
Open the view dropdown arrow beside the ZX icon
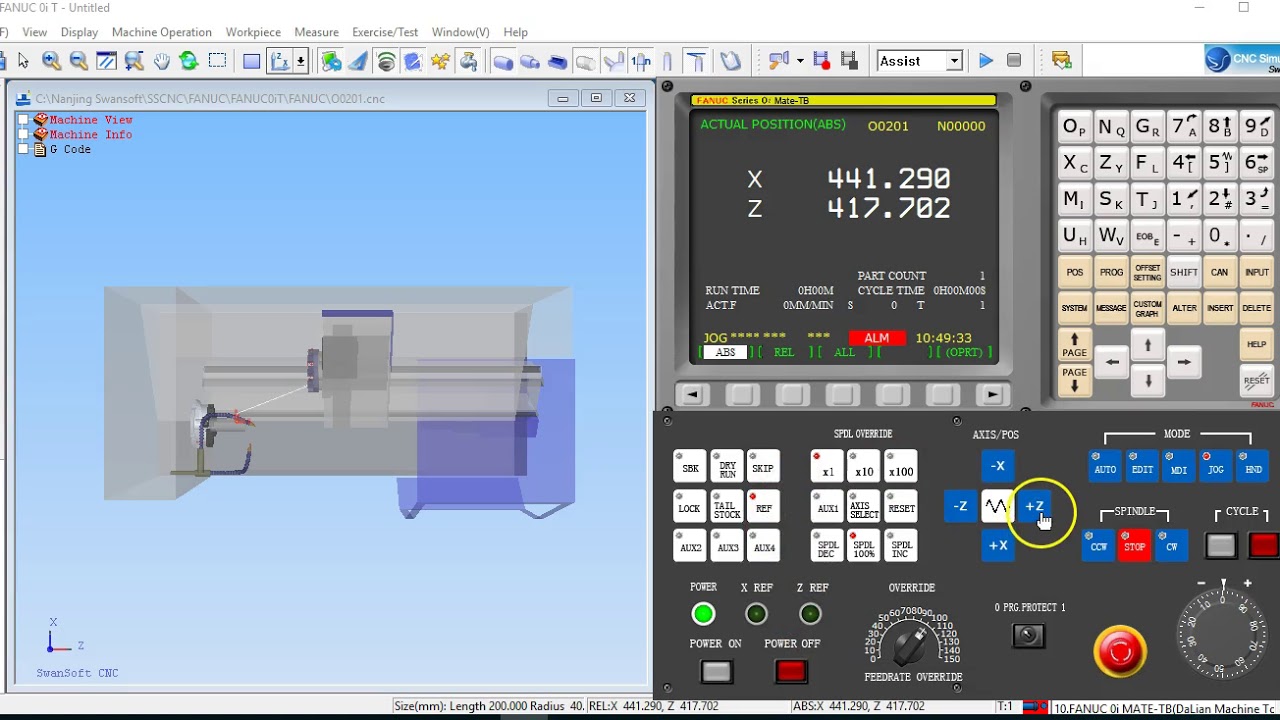point(300,61)
